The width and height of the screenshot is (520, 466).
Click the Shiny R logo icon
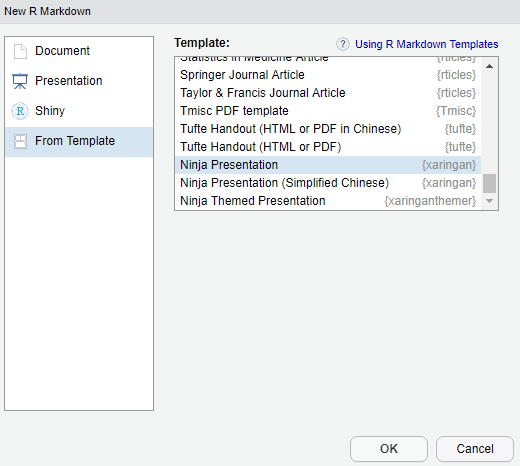[x=20, y=111]
